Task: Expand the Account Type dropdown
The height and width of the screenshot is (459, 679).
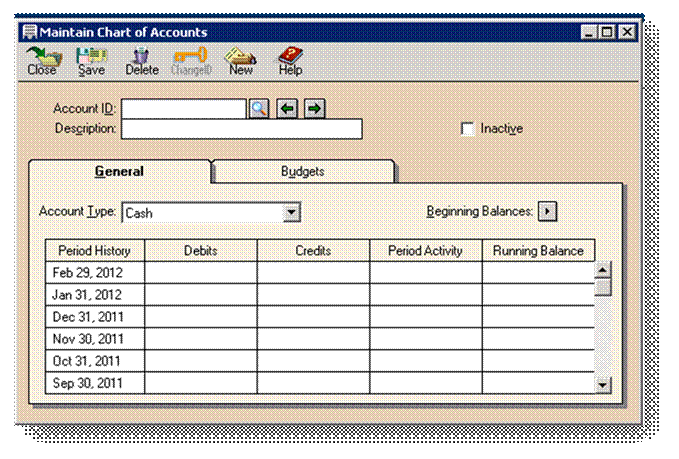Action: pos(291,212)
